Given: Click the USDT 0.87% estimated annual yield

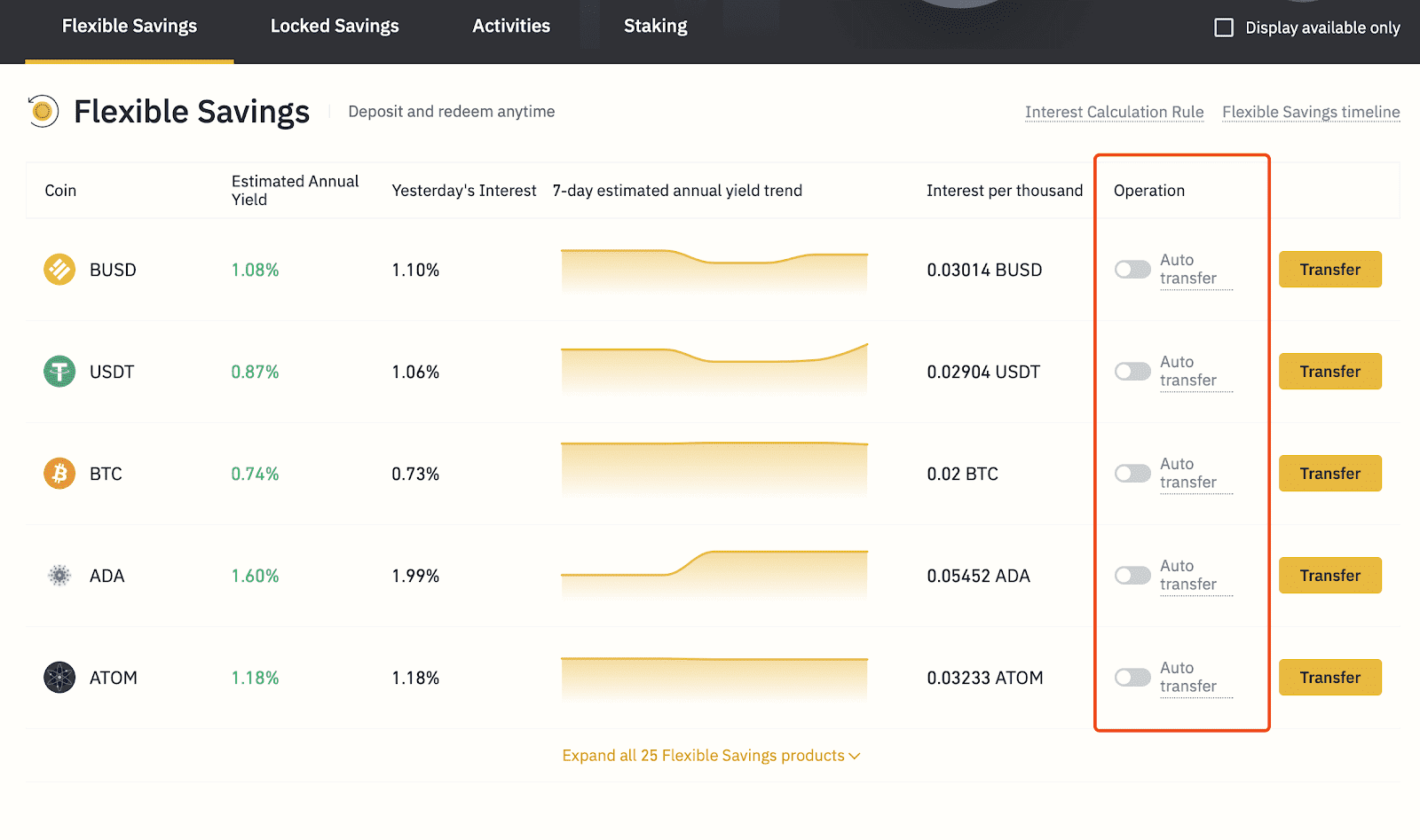Looking at the screenshot, I should coord(255,372).
